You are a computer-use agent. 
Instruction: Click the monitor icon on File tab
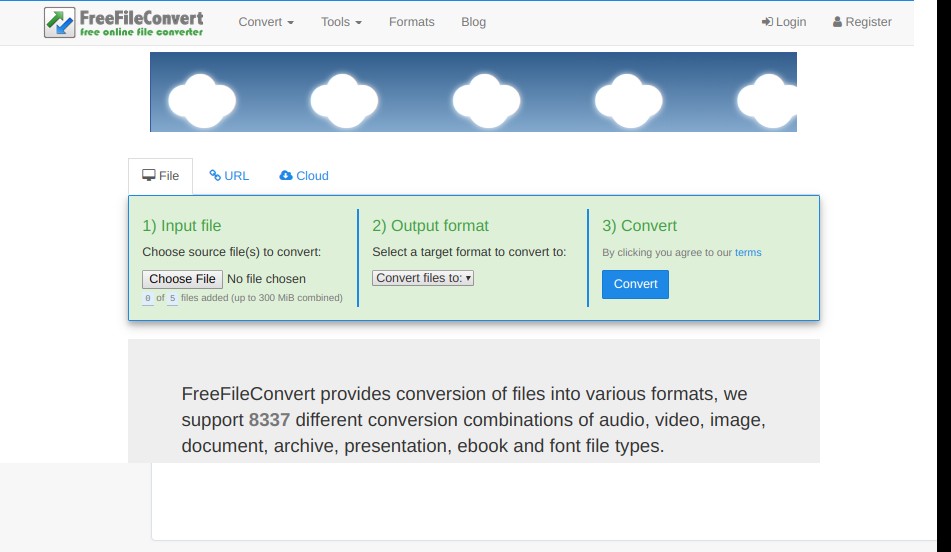click(149, 175)
